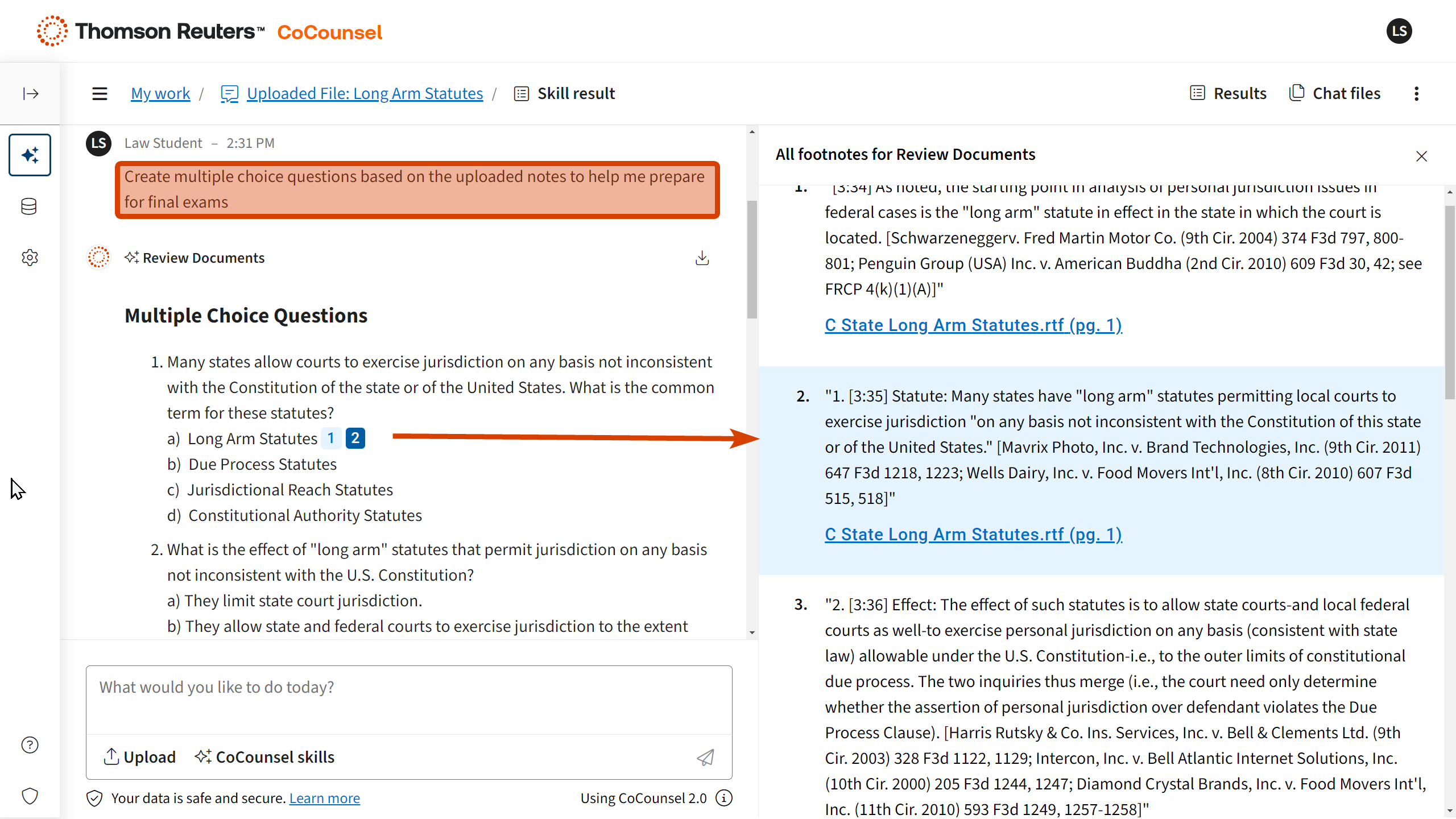The height and width of the screenshot is (819, 1456).
Task: Open the three-dot more options menu
Action: [1416, 93]
